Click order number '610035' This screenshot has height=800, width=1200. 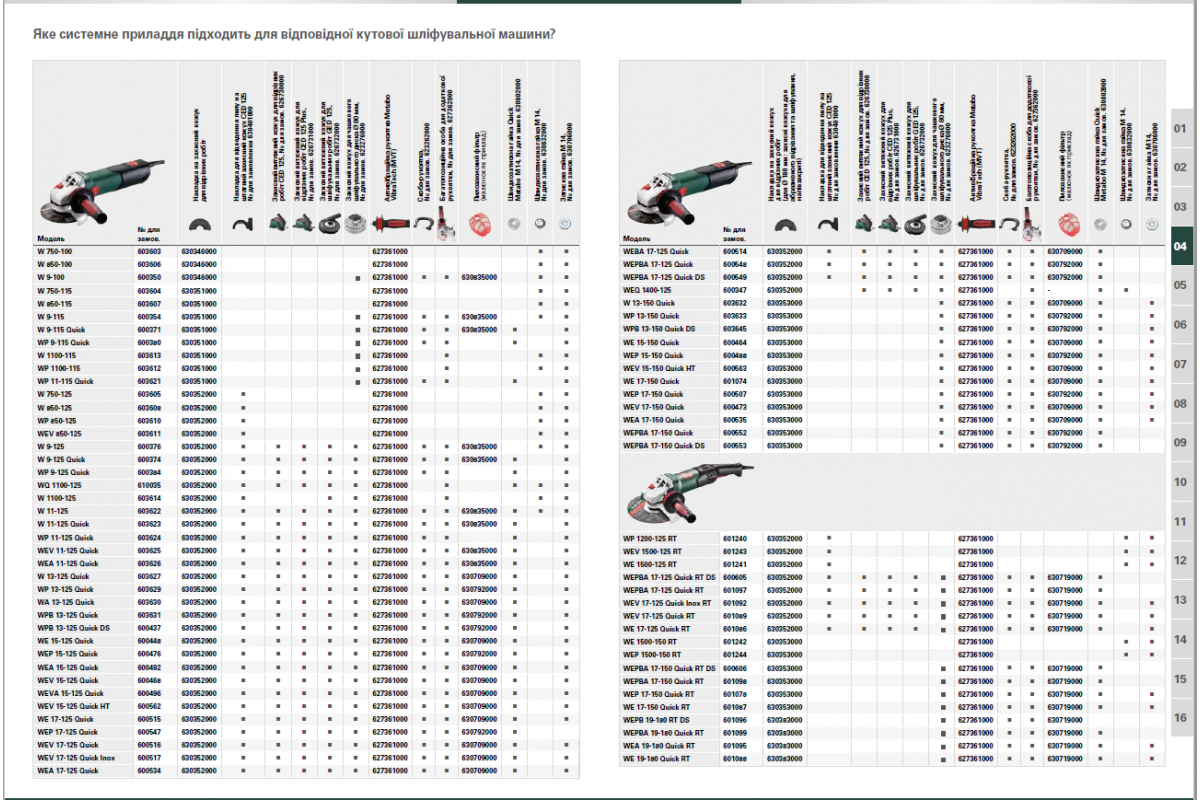click(x=149, y=485)
